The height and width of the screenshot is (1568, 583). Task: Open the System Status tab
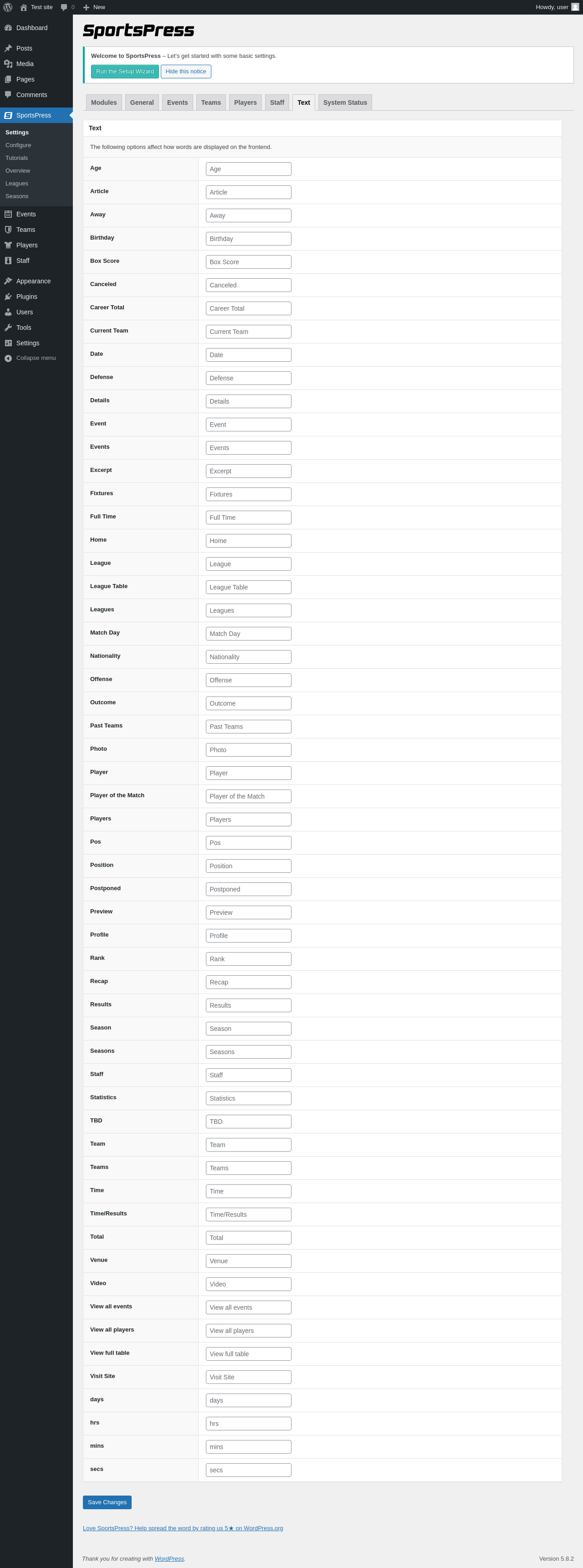344,102
